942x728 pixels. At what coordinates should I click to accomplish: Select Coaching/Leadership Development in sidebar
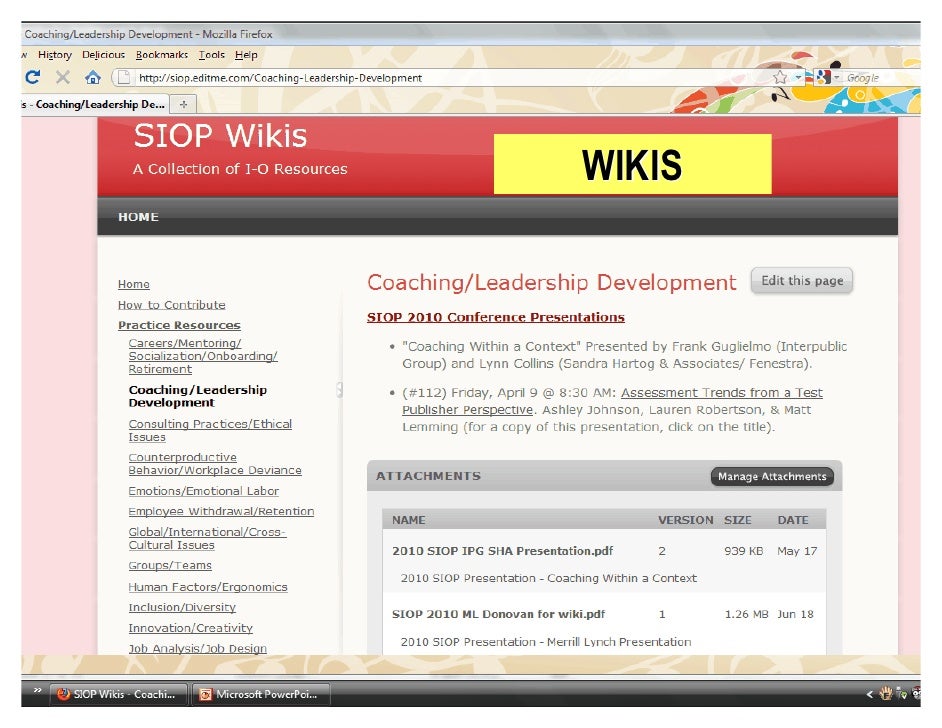(x=198, y=396)
